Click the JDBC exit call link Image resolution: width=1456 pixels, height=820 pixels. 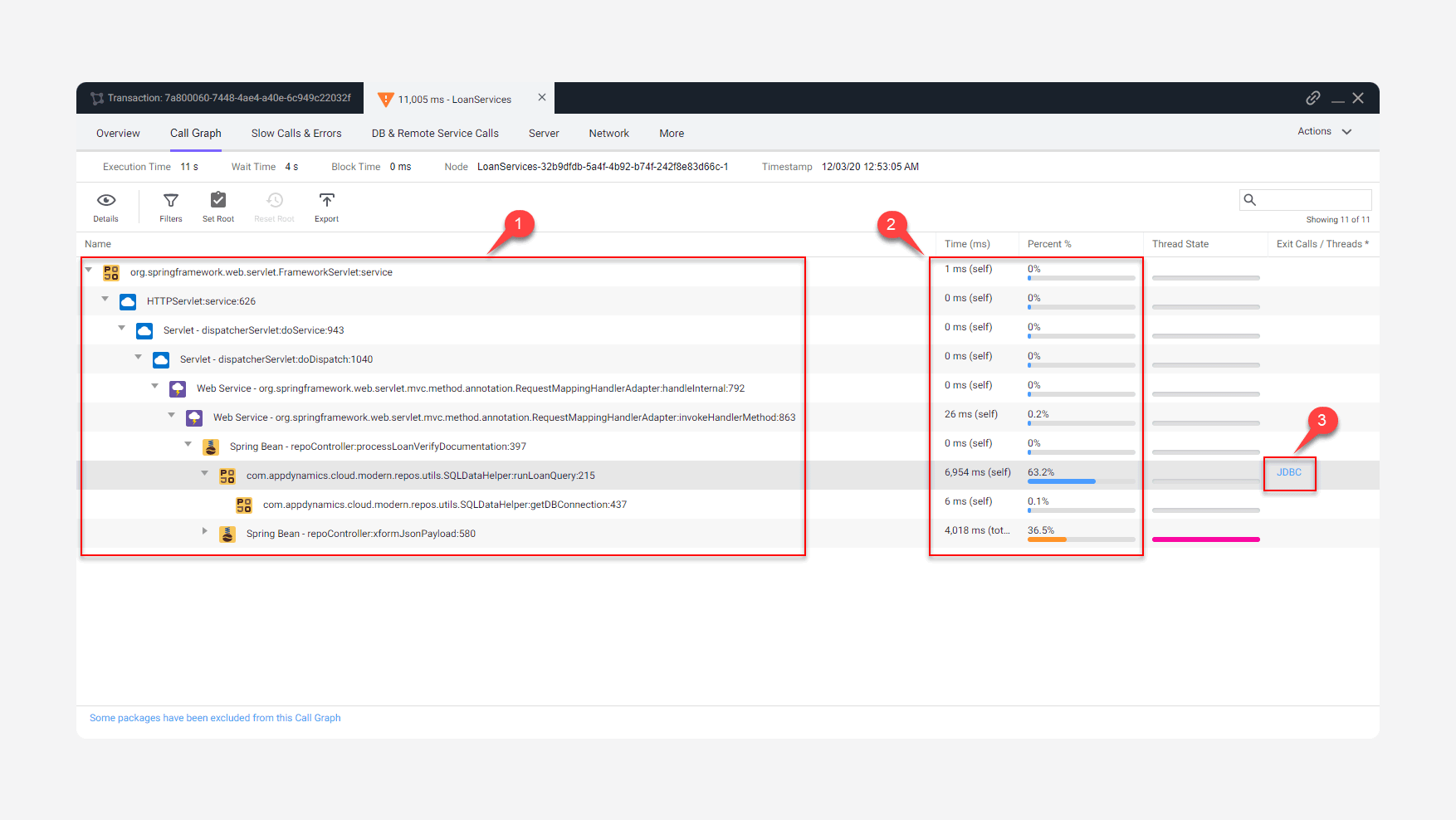pos(1289,472)
